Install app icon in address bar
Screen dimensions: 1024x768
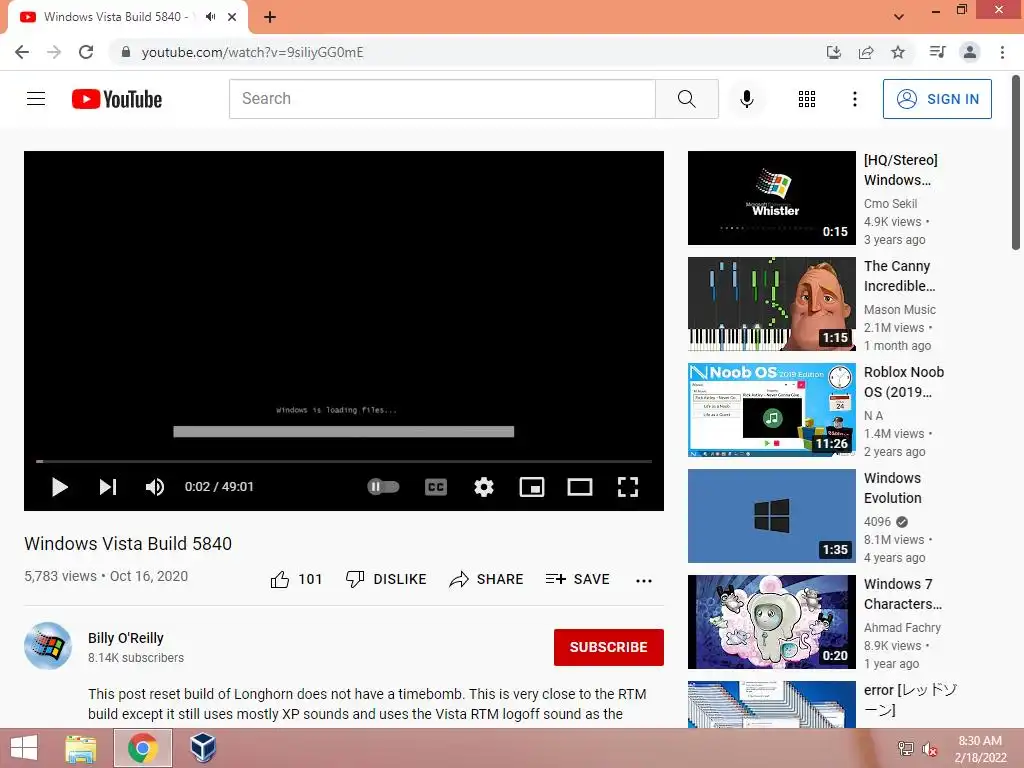point(834,52)
